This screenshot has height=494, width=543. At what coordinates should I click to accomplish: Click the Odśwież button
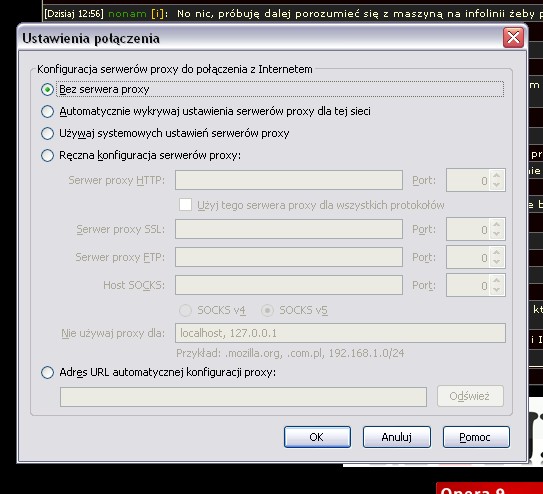click(470, 396)
